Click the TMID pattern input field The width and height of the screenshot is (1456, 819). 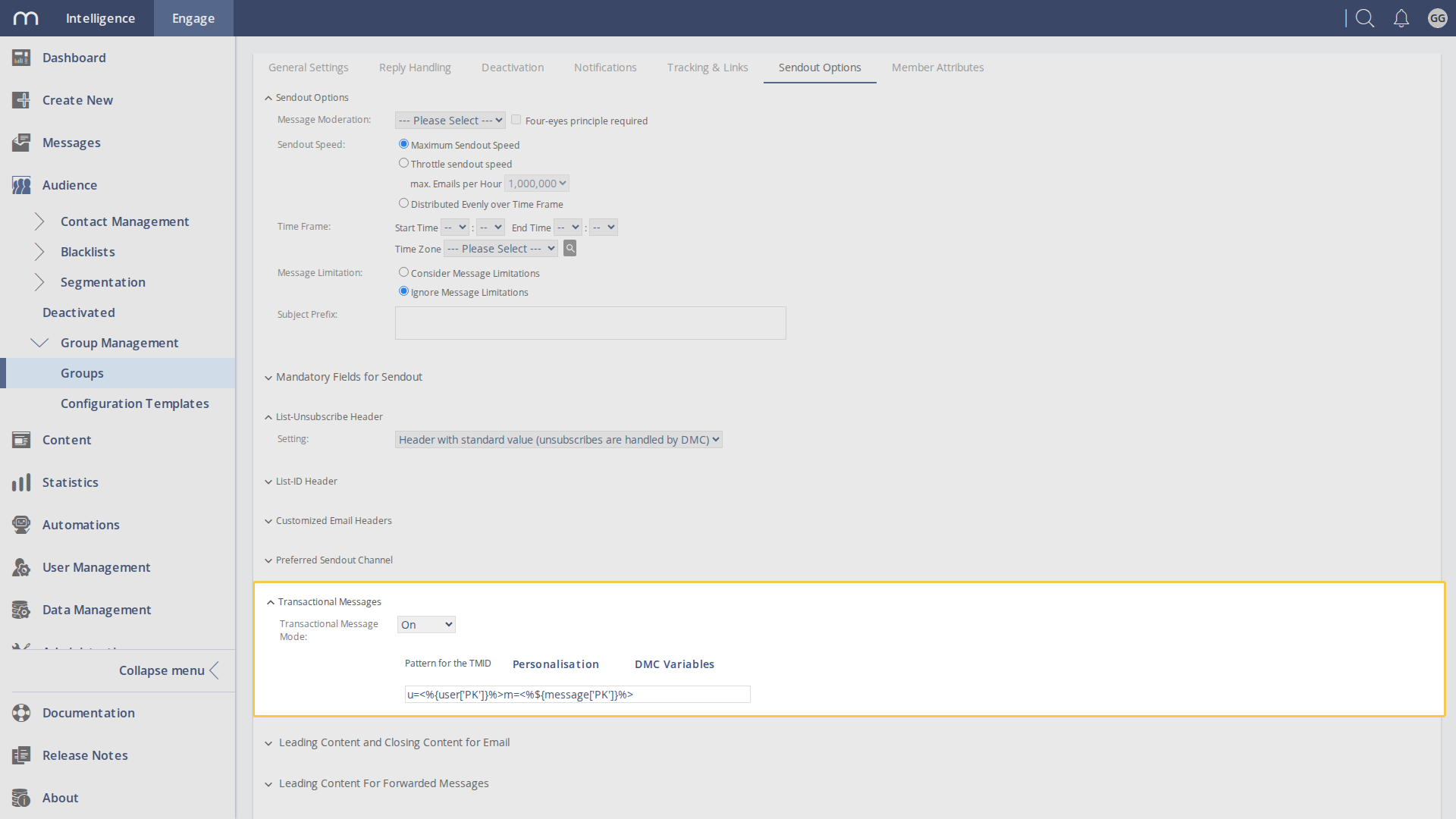pos(578,695)
